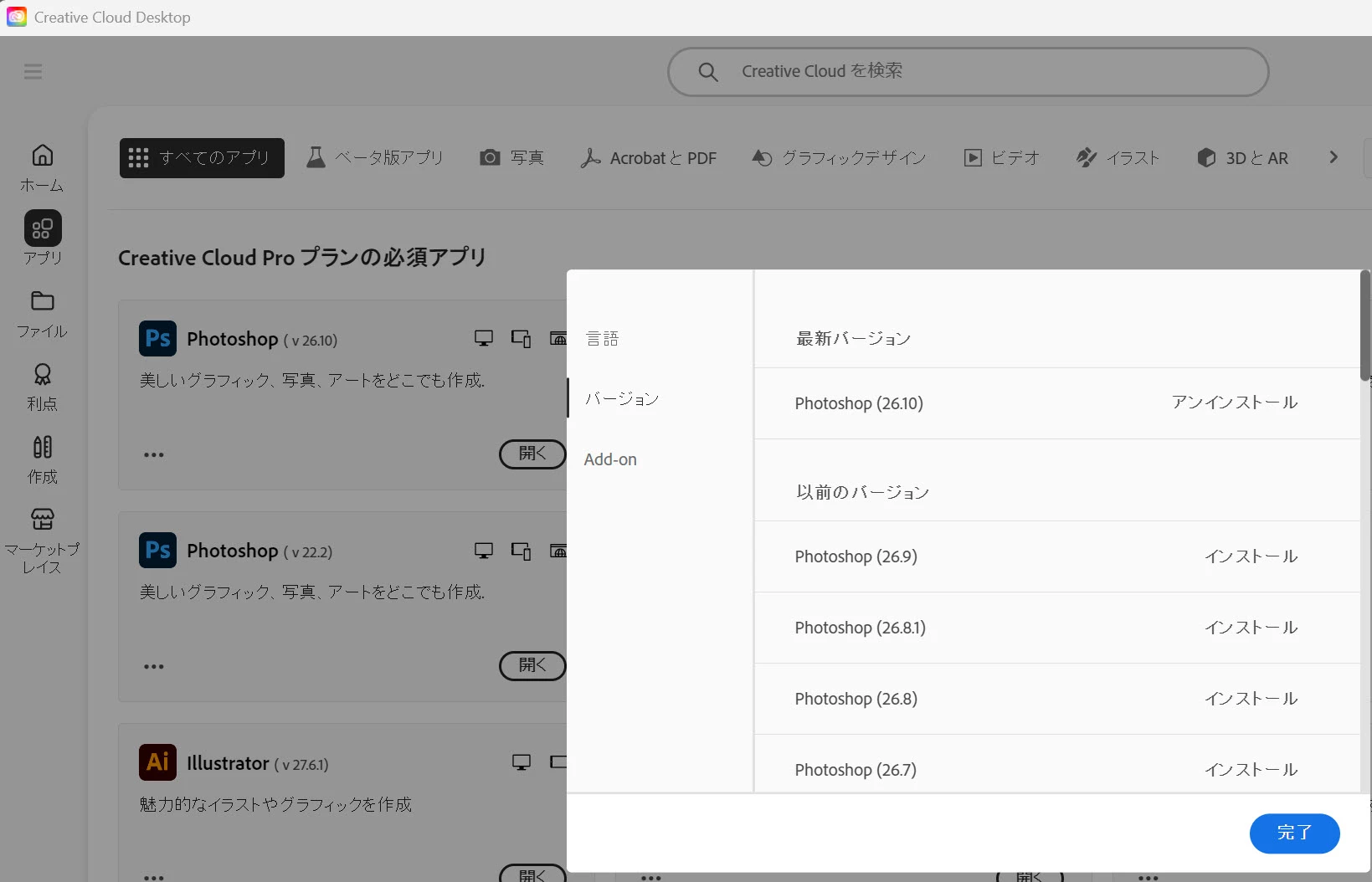This screenshot has width=1372, height=882.
Task: Select the すべてのアプリ category tab
Action: [202, 158]
